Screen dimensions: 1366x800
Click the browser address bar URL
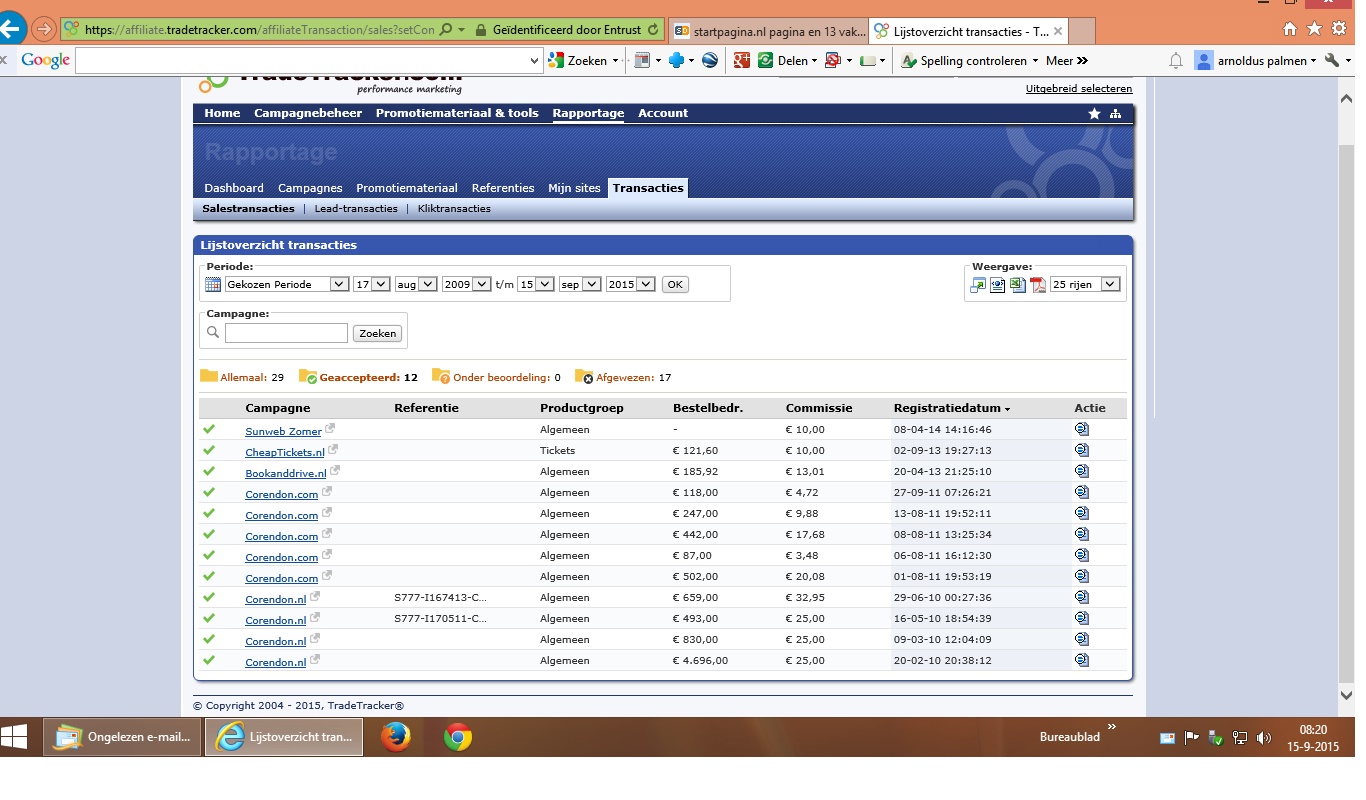260,30
